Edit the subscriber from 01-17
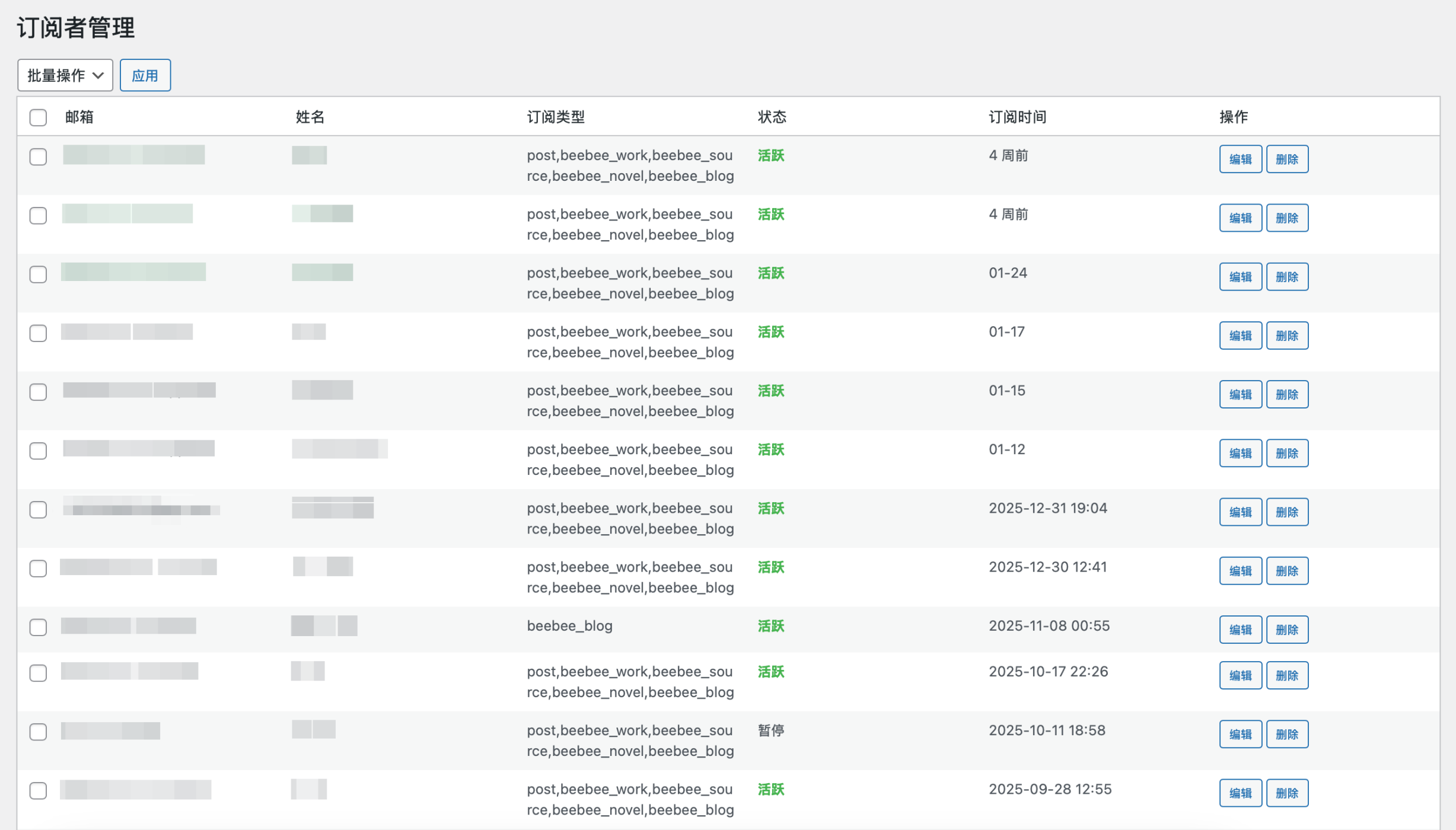 click(1240, 336)
